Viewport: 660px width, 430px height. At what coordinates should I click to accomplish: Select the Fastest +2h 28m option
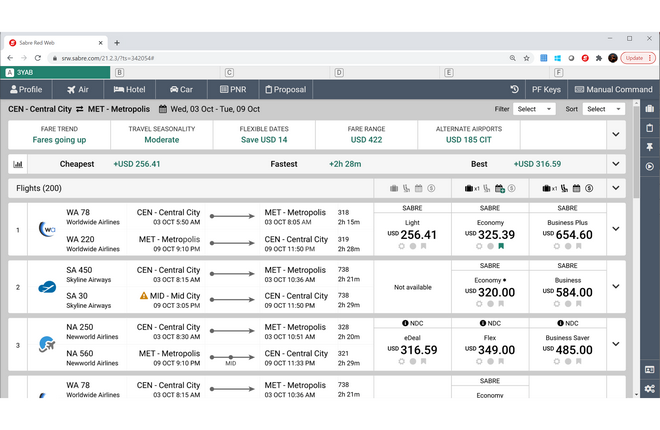point(316,164)
